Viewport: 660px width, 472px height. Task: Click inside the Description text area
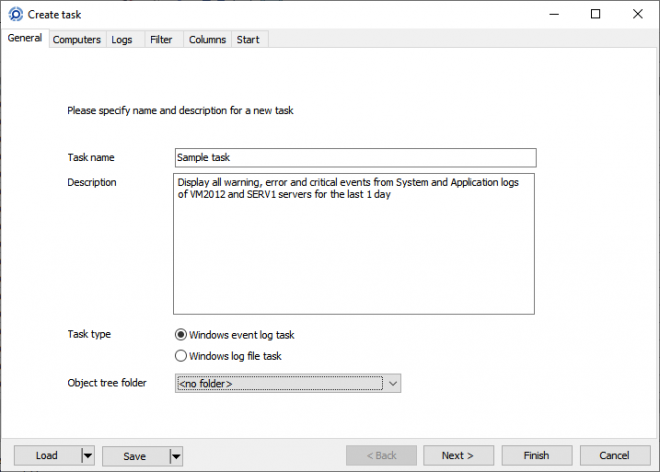pyautogui.click(x=354, y=244)
